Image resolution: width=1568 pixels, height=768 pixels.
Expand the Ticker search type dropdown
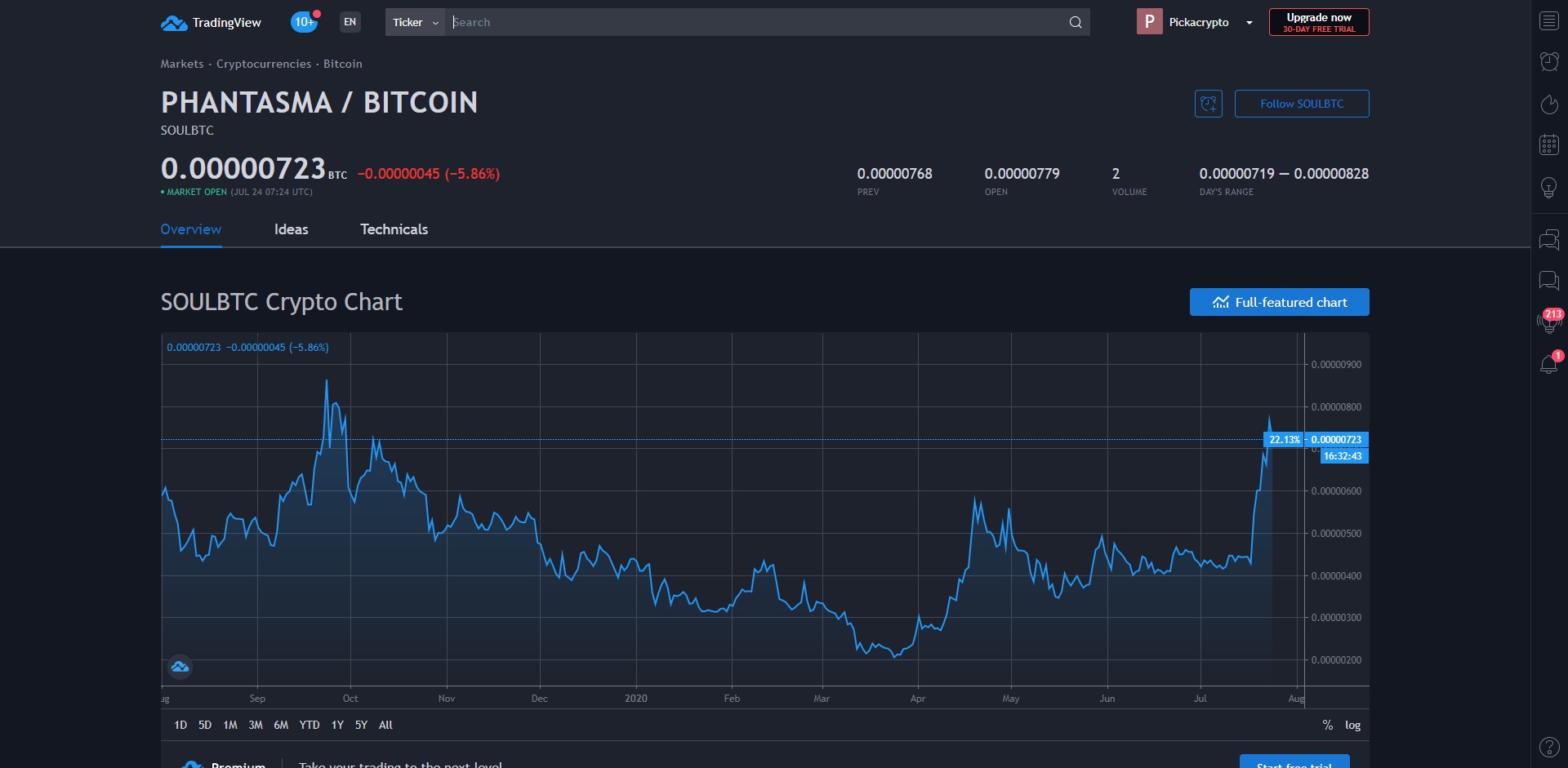415,22
